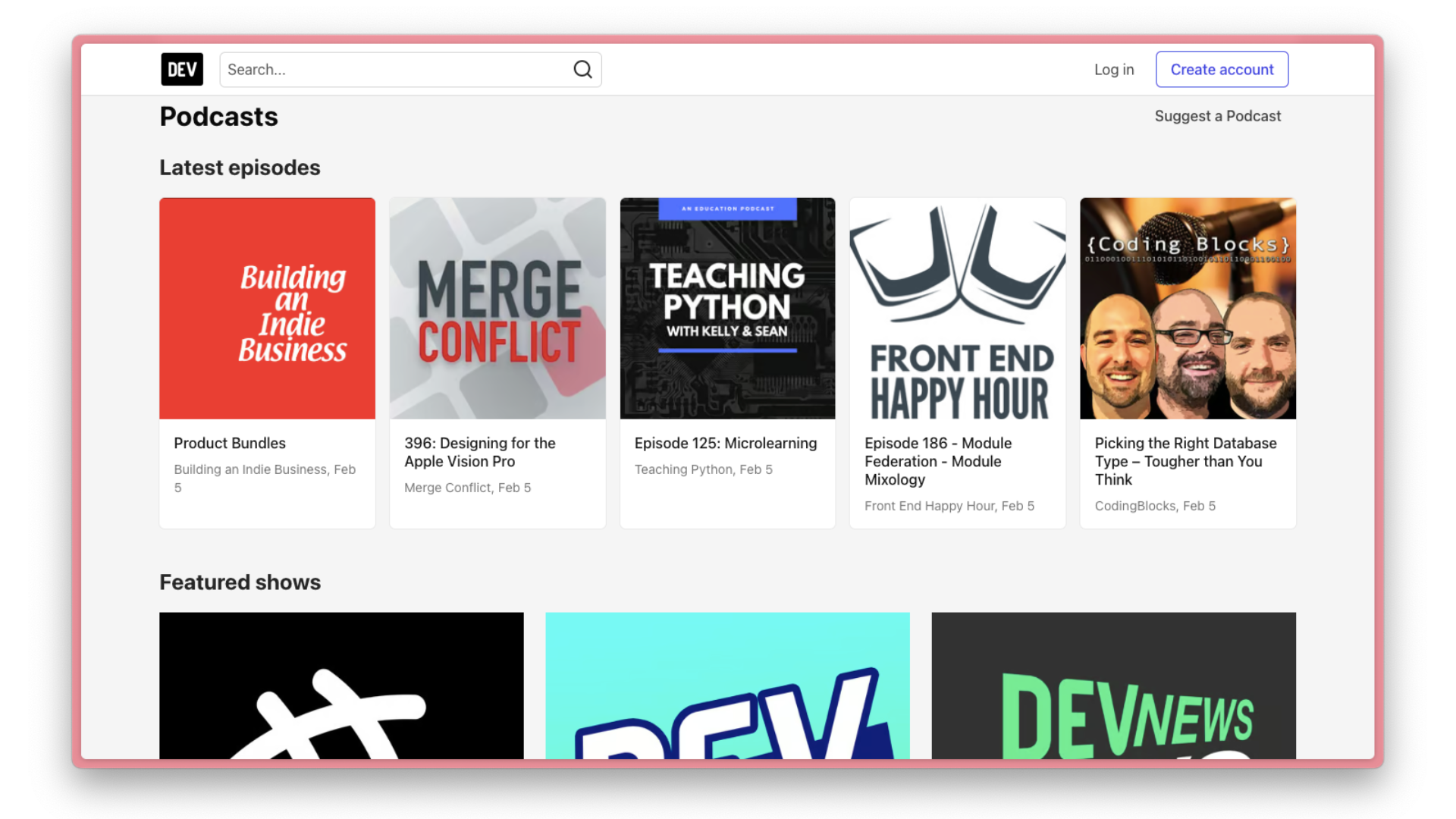The image size is (1456, 819).
Task: Open the DevNews featured show card
Action: [x=1113, y=686]
